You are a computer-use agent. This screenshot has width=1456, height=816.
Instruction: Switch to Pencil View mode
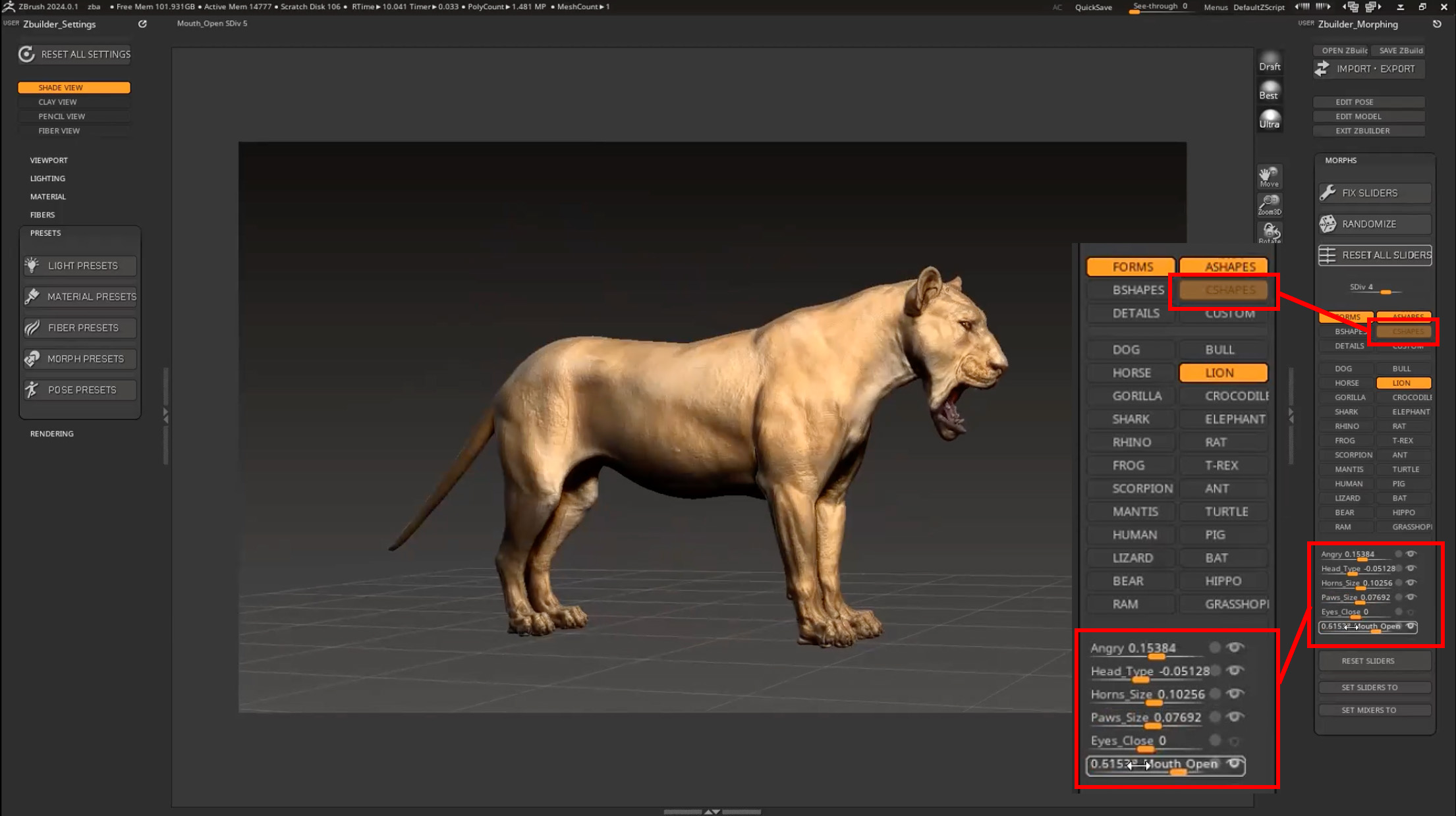point(74,117)
